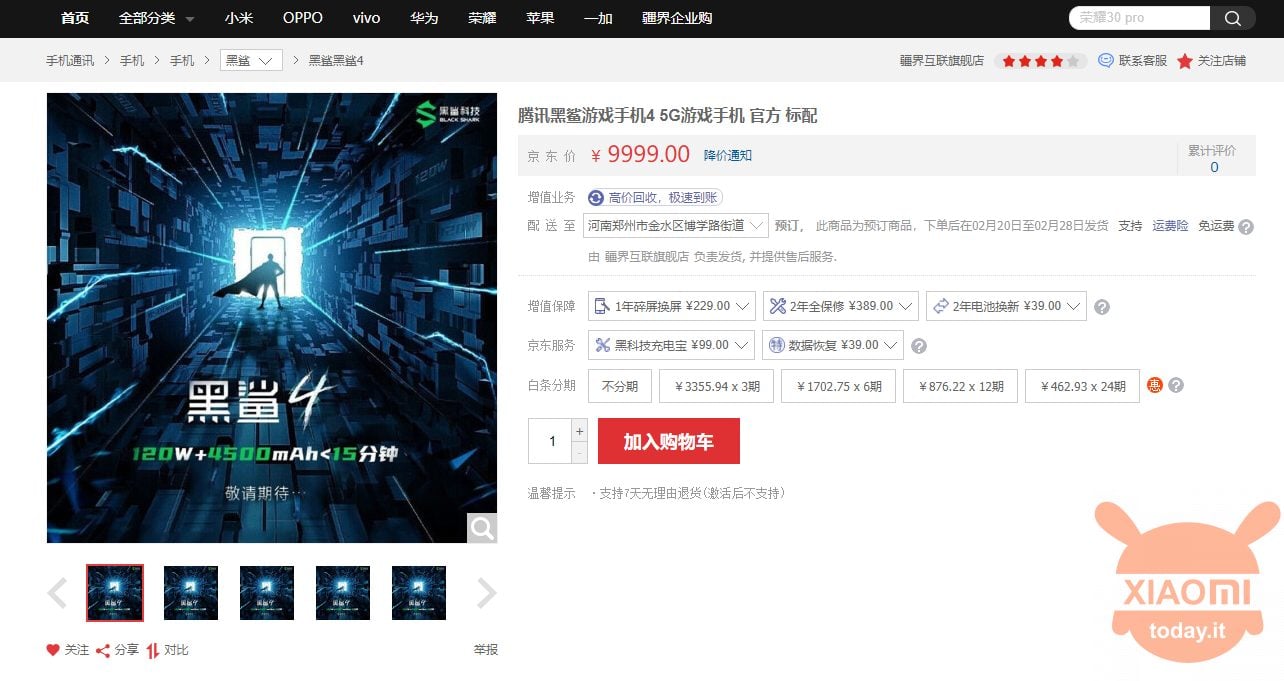This screenshot has height=681, width=1284.
Task: Click the search magnifier button
Action: [x=1233, y=18]
